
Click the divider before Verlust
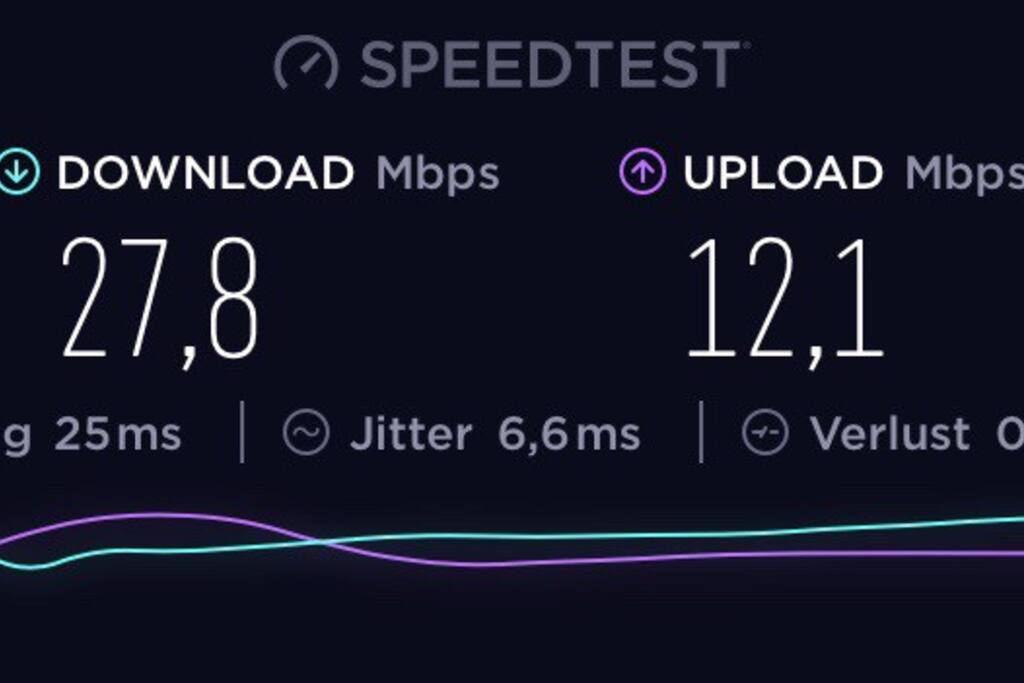click(701, 432)
